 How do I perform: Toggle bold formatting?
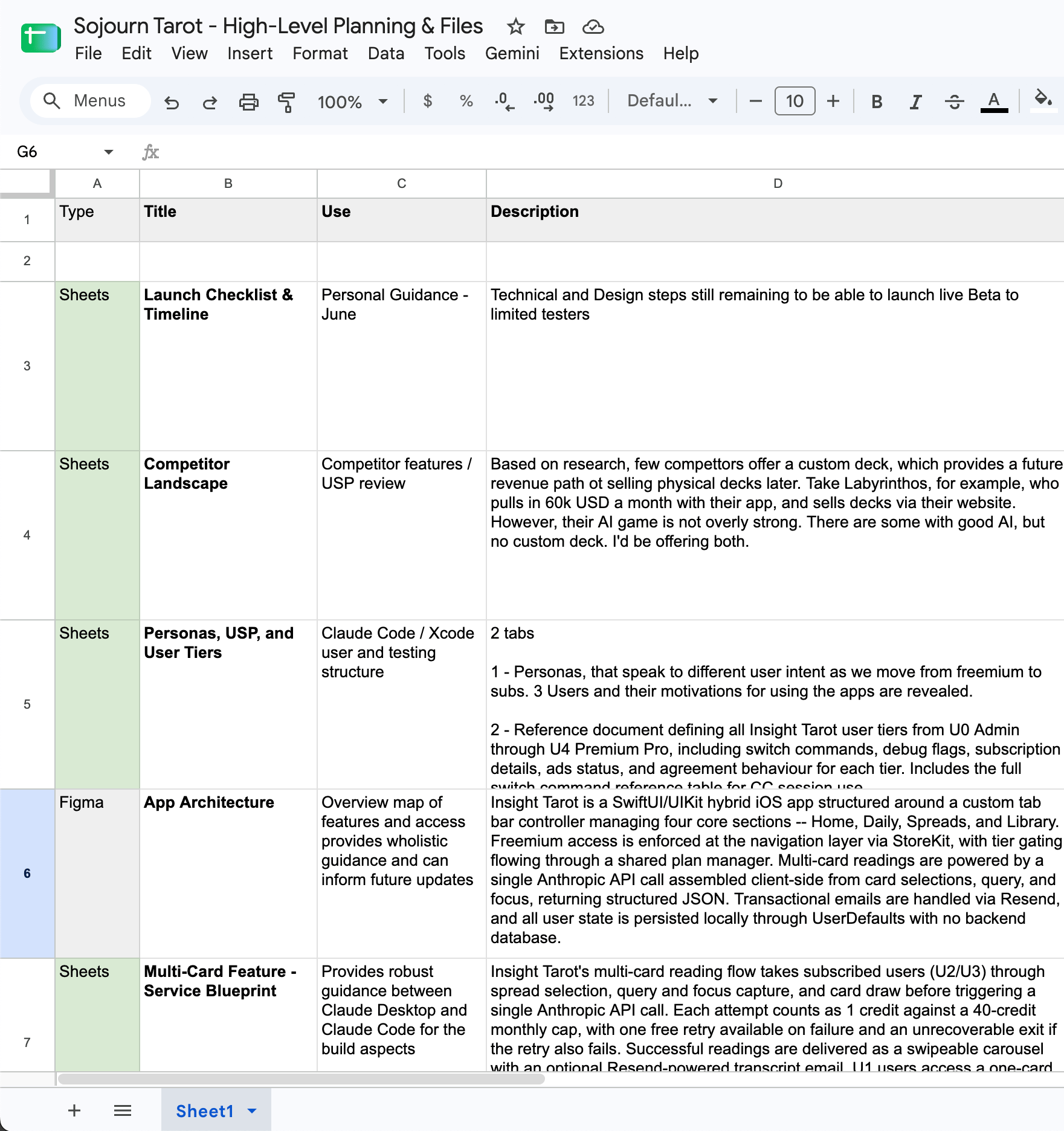point(877,101)
